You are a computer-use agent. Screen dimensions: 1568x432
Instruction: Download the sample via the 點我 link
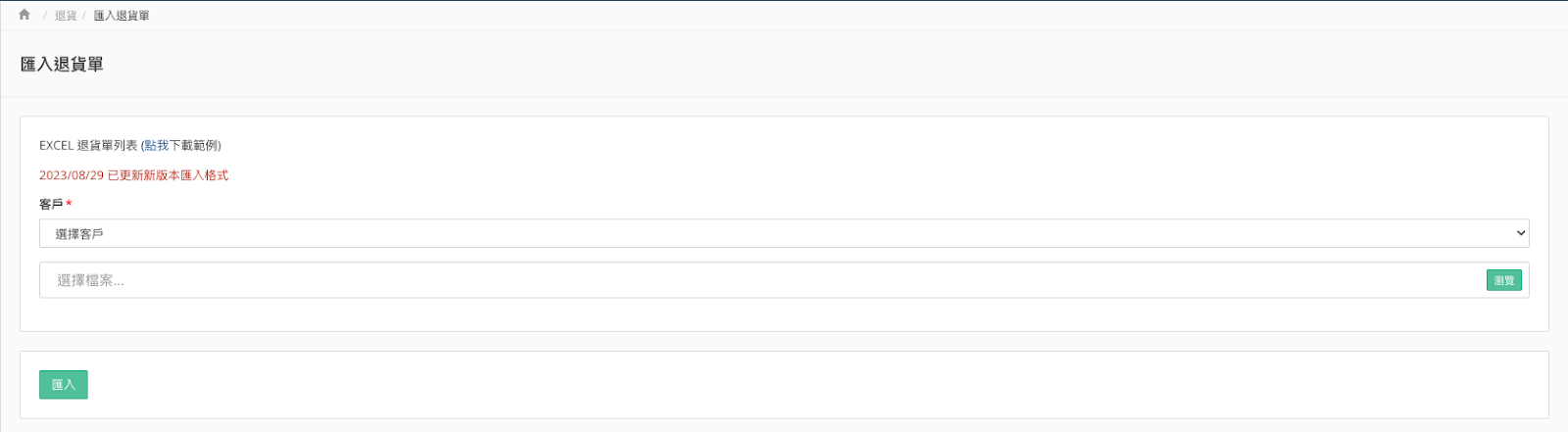157,145
